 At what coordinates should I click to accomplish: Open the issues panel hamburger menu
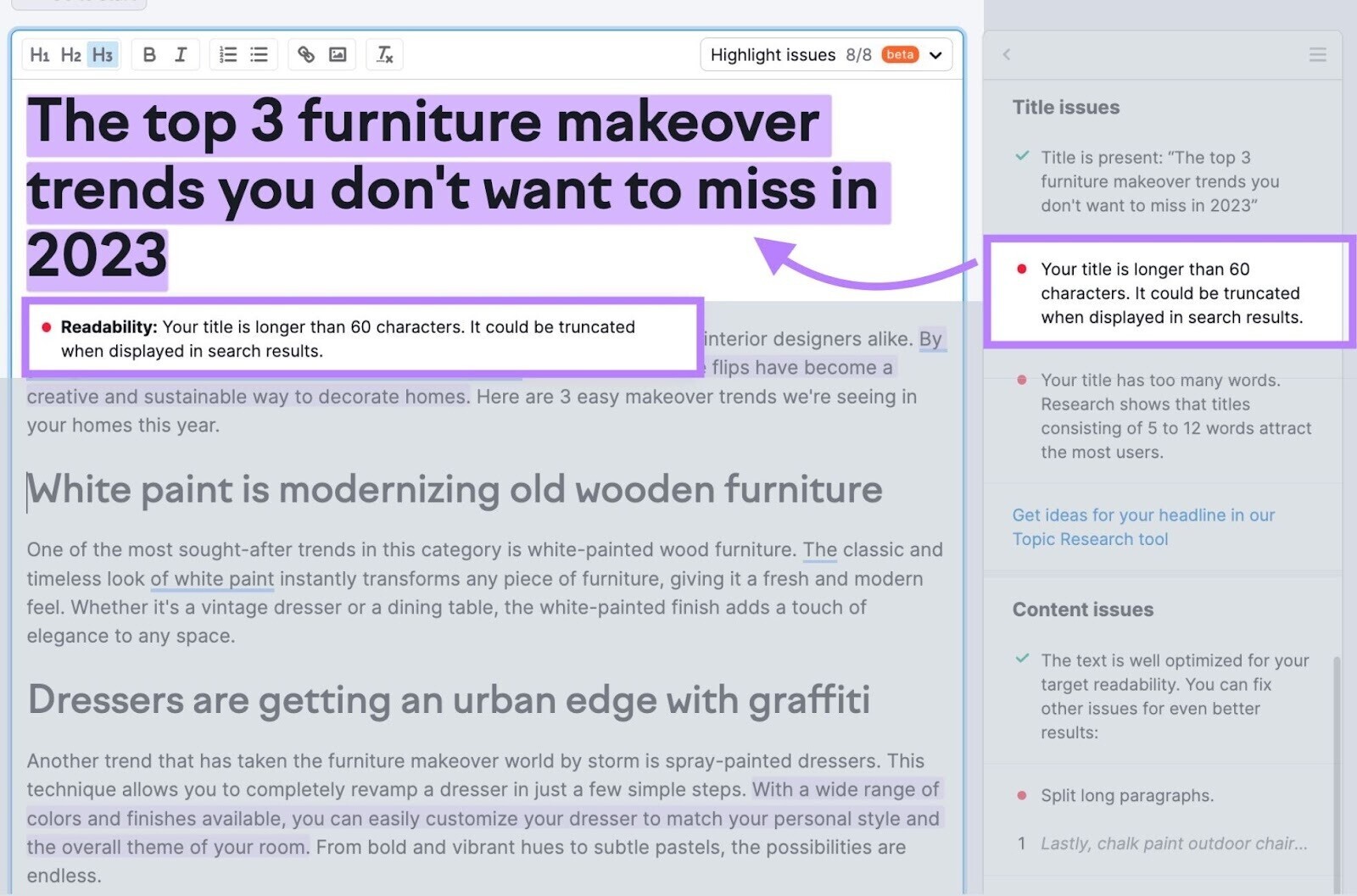(x=1317, y=54)
